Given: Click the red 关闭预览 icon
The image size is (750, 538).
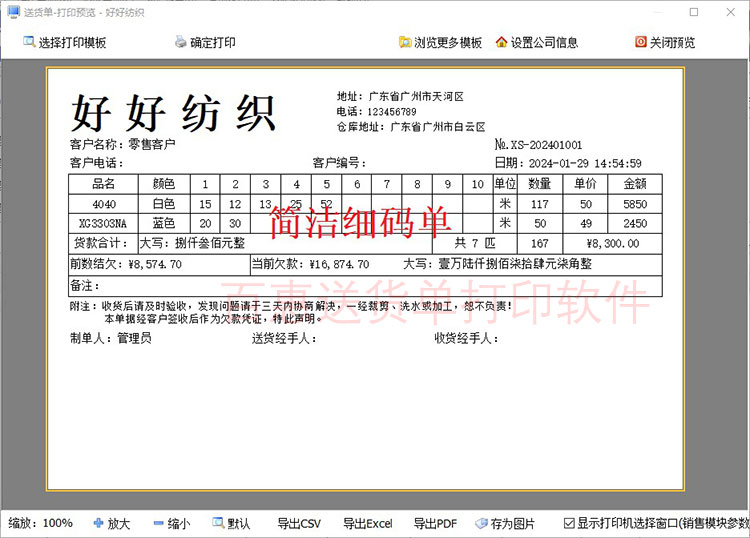Looking at the screenshot, I should click(x=640, y=42).
